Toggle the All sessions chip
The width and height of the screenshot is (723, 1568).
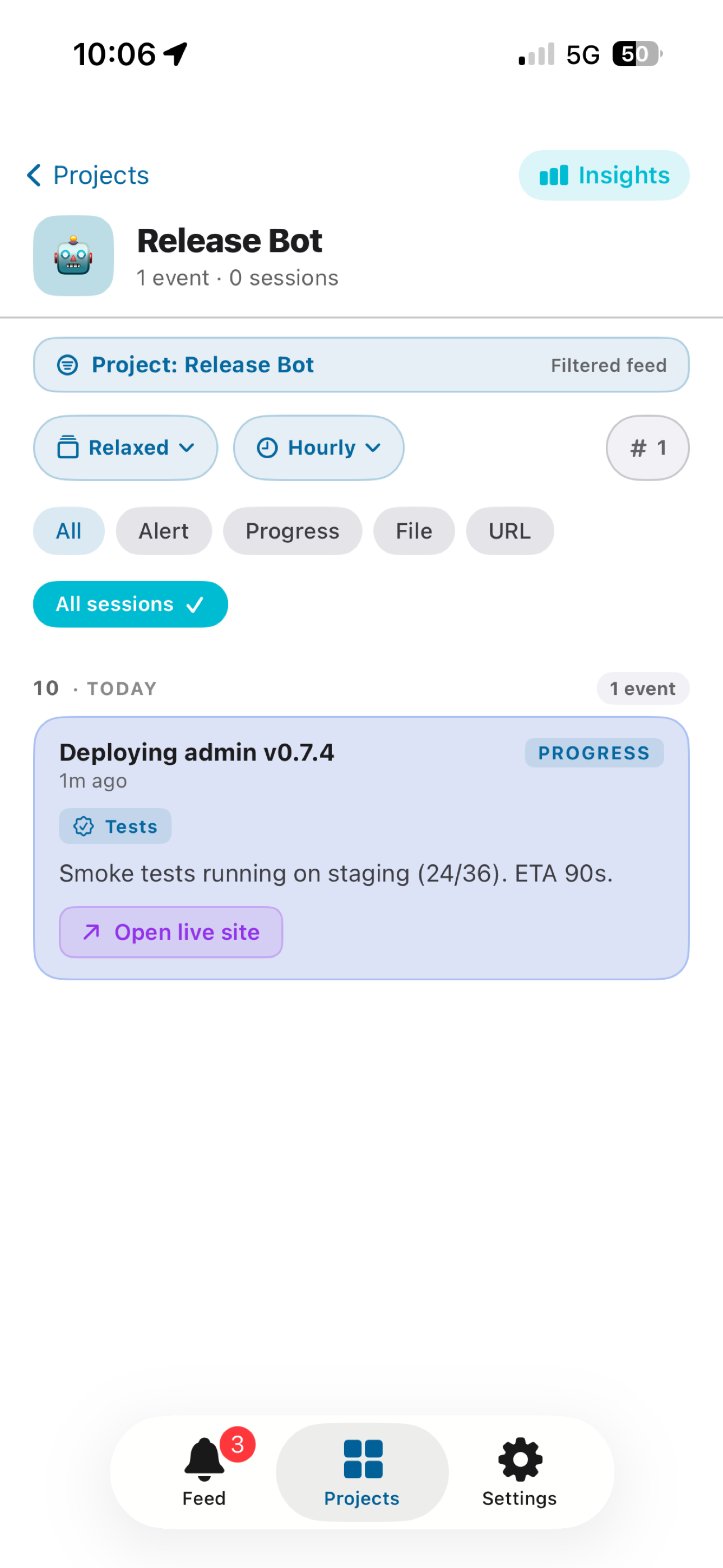130,605
